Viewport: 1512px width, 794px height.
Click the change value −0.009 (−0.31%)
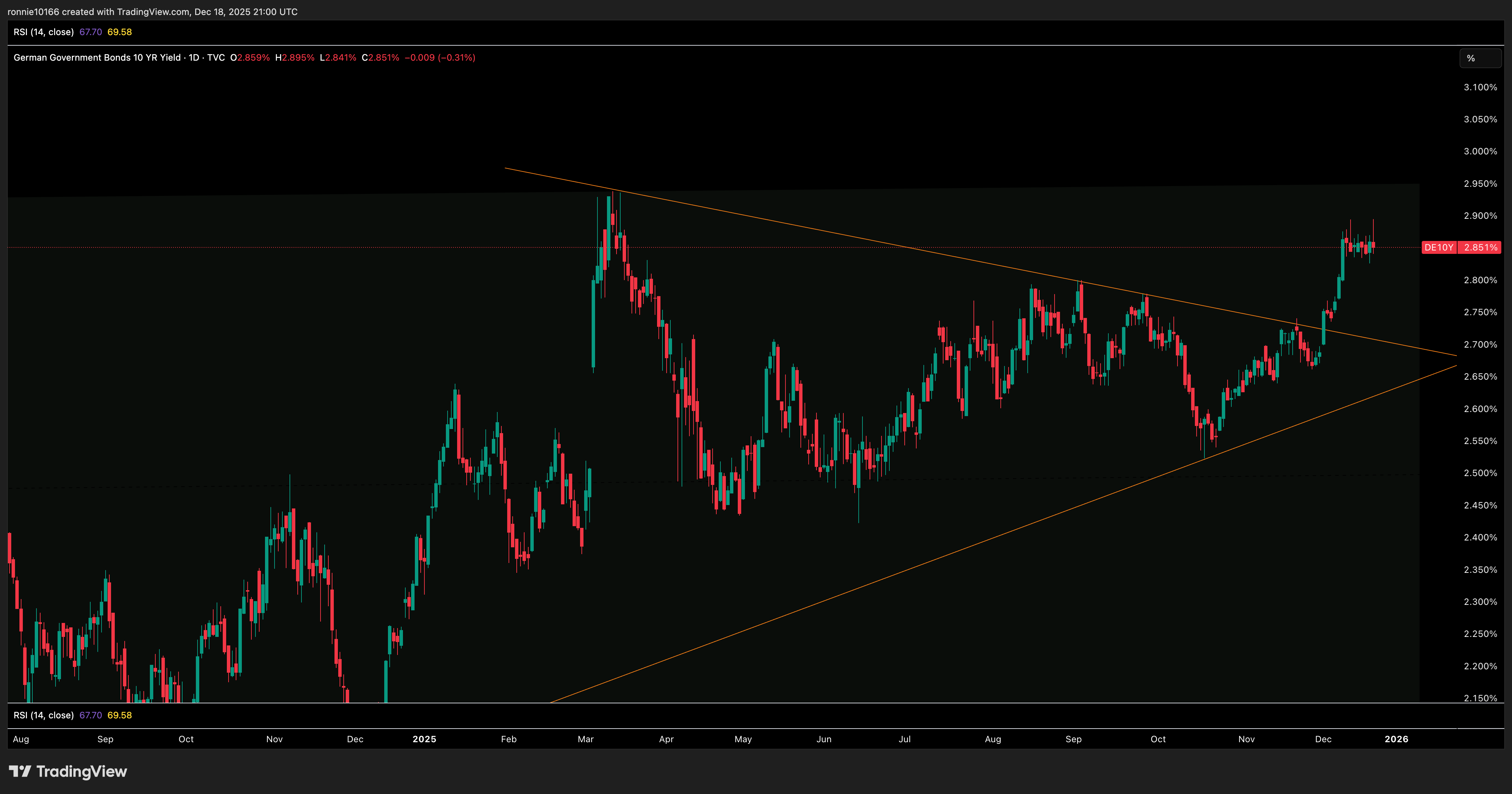click(440, 58)
